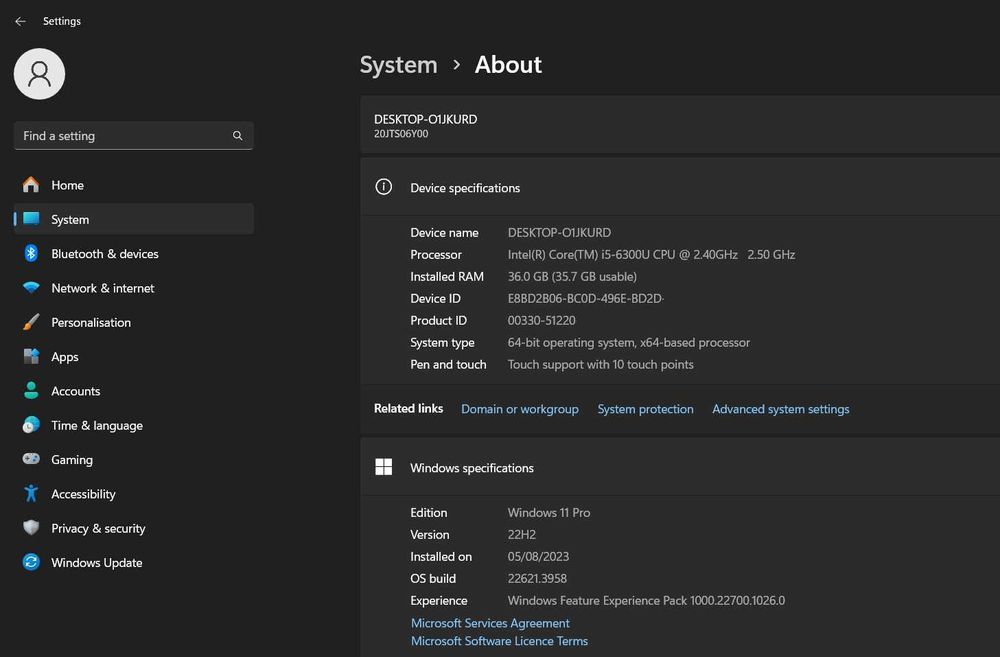Image resolution: width=1000 pixels, height=657 pixels.
Task: Select Accounts in sidebar
Action: click(x=75, y=391)
